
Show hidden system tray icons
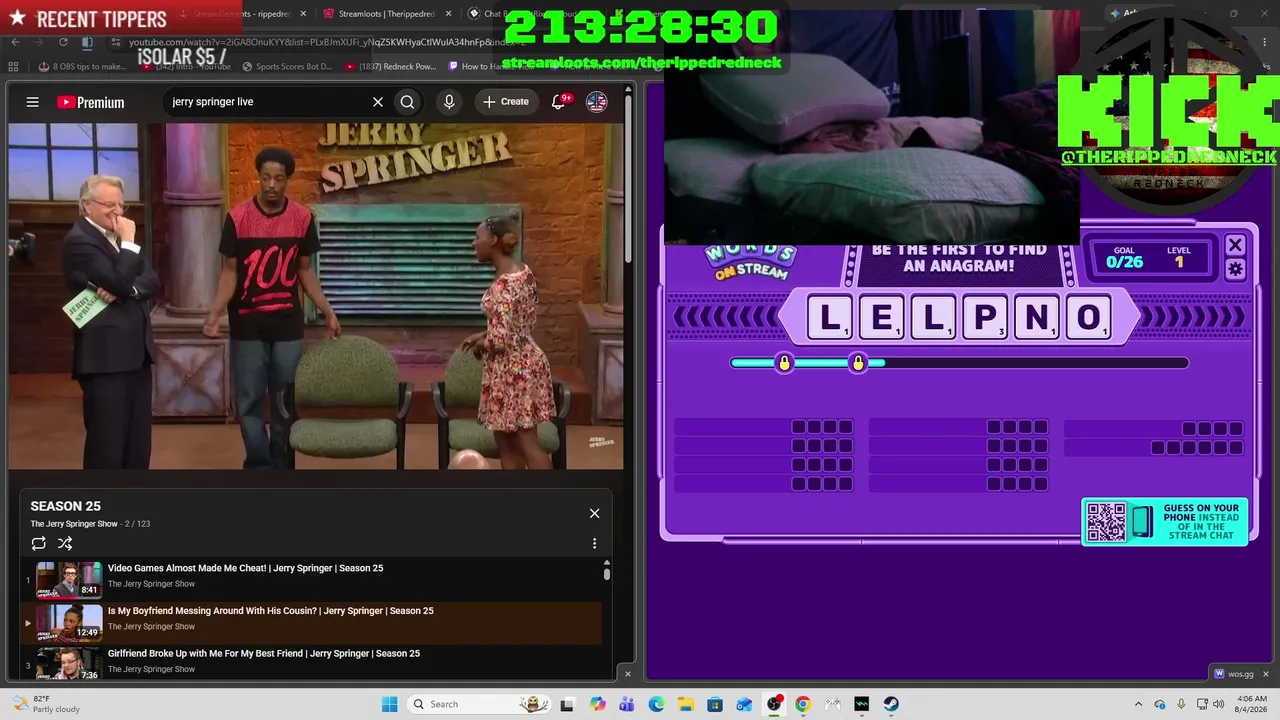tap(1138, 704)
